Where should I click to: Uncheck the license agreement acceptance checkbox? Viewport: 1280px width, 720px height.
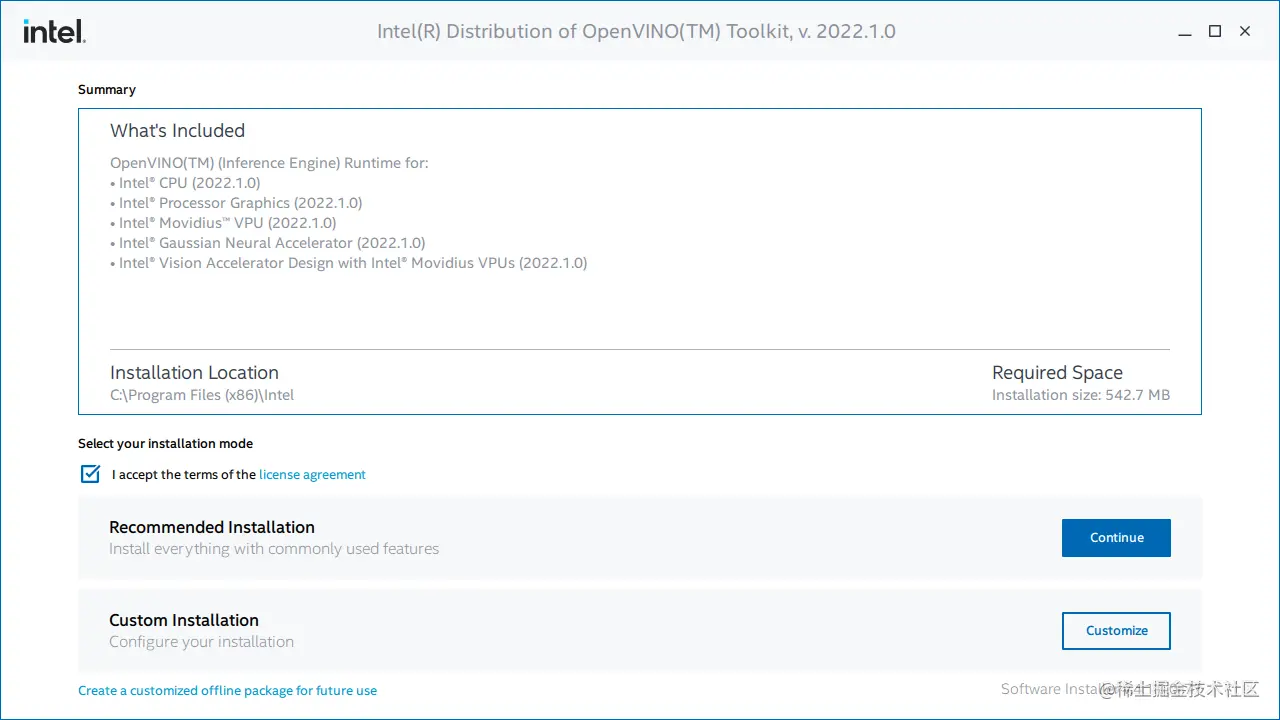90,474
